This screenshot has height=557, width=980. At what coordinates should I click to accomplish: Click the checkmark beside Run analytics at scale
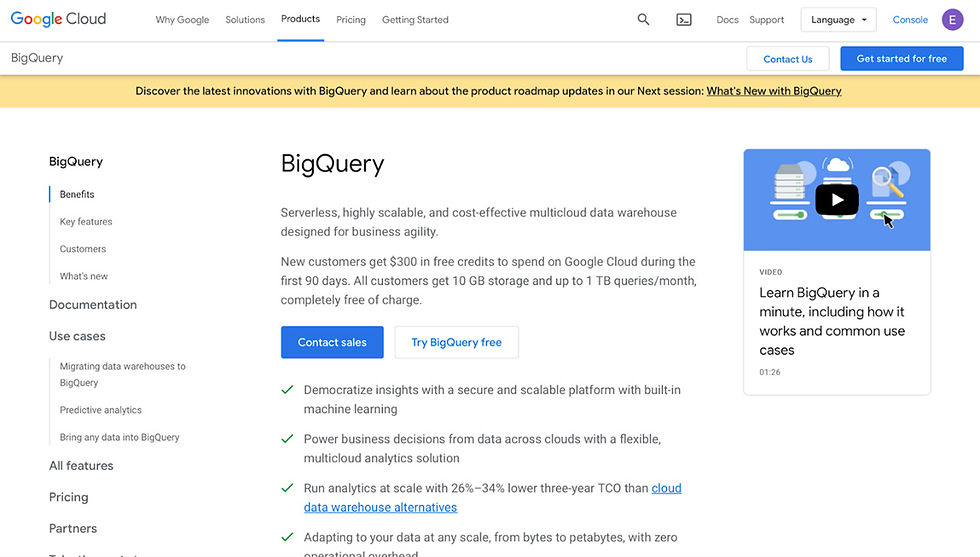pos(288,488)
